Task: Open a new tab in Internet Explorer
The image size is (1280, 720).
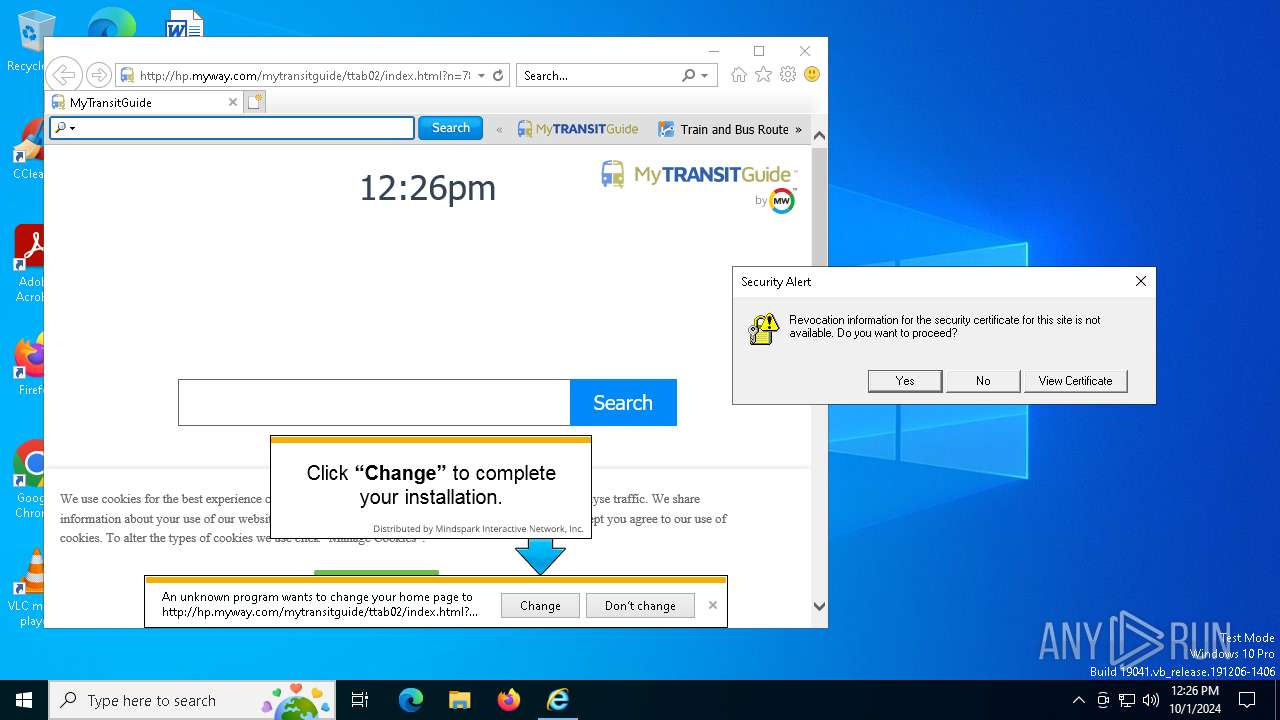Action: tap(255, 102)
